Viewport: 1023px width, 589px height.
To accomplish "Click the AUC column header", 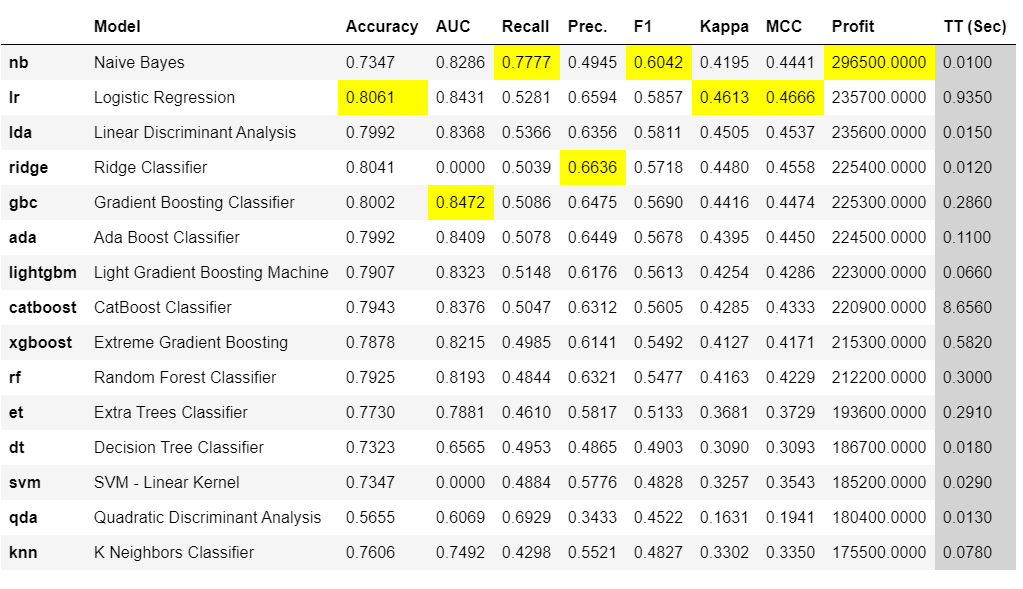I will coord(453,27).
